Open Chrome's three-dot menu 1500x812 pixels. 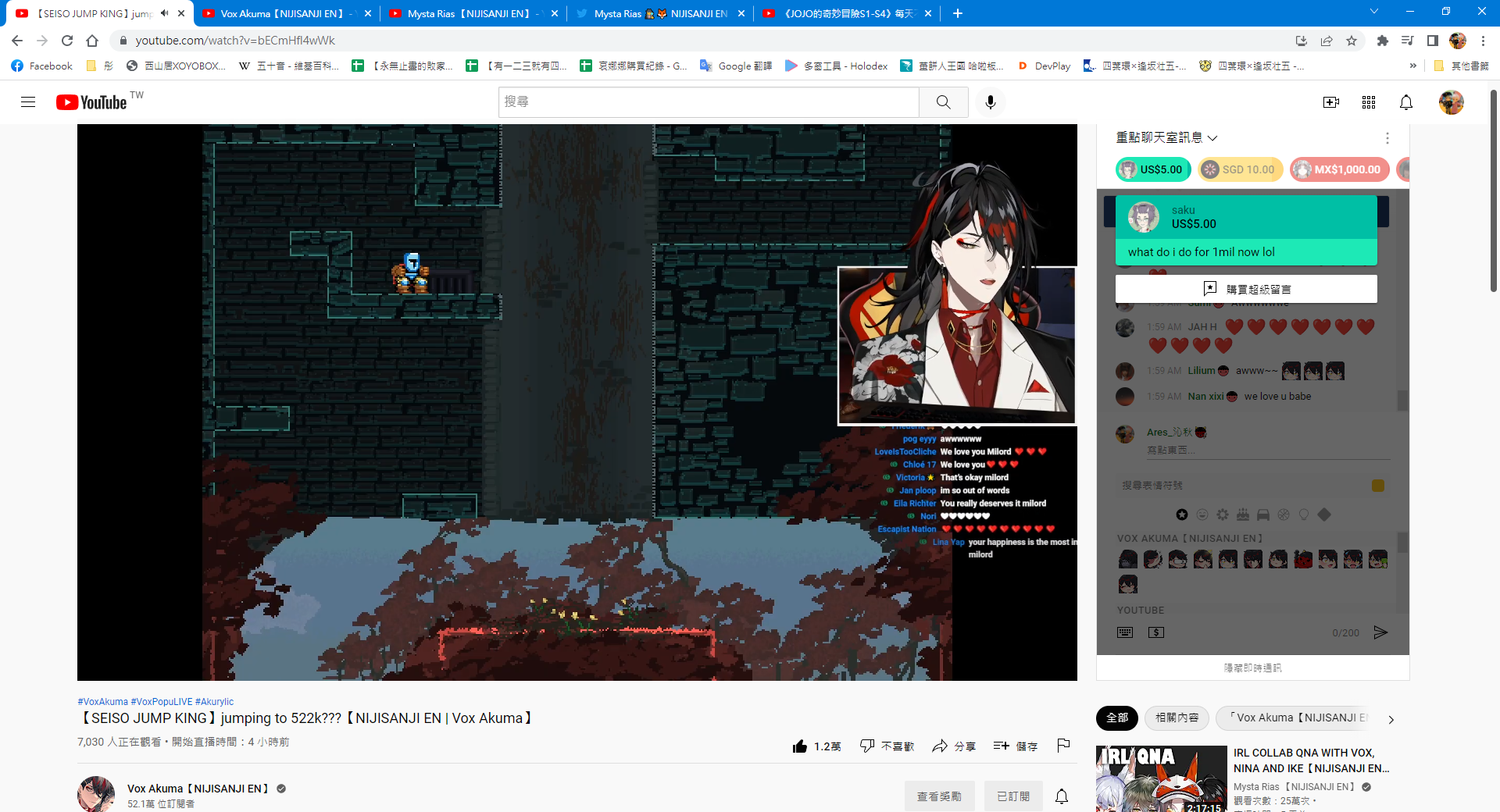(x=1483, y=41)
